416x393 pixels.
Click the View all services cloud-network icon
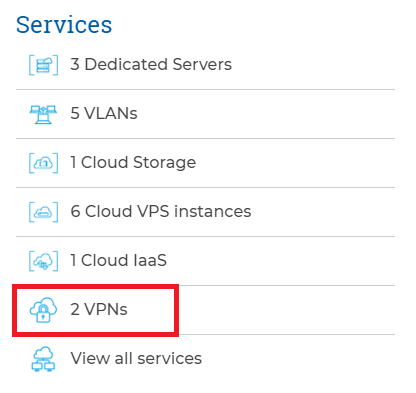click(x=43, y=359)
